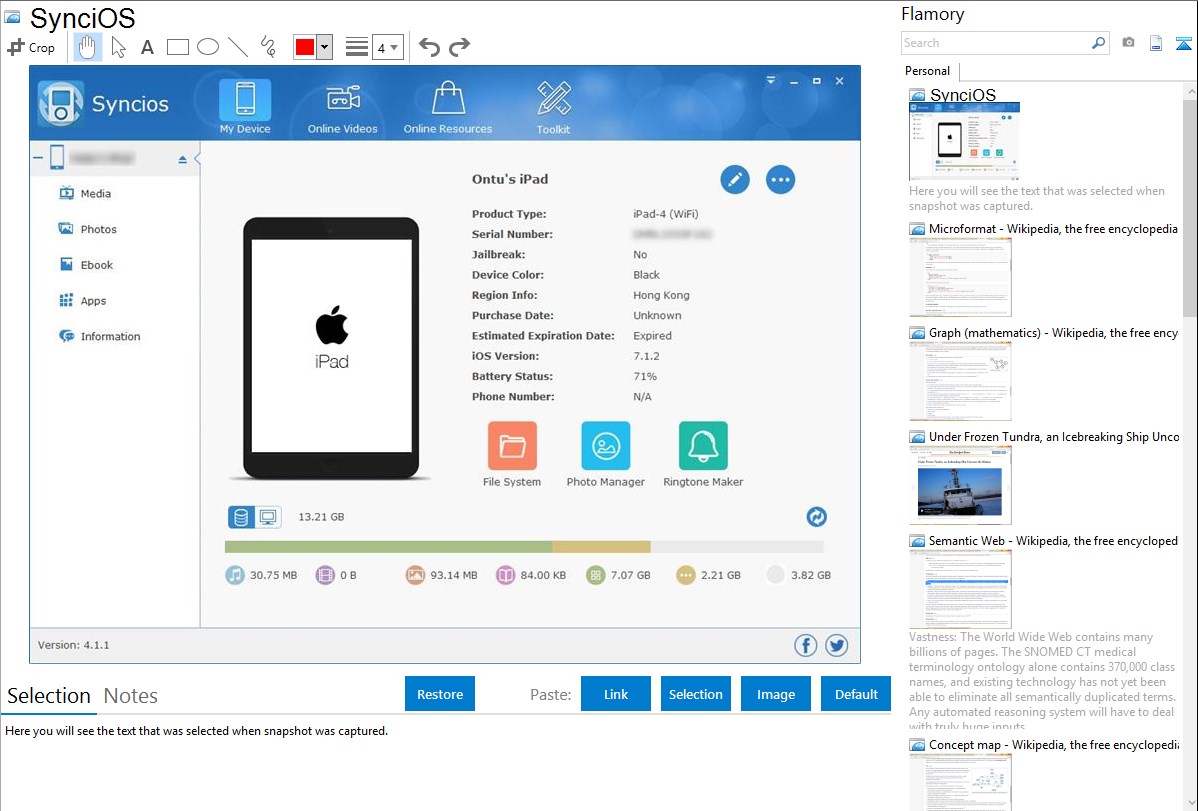Open the line width dropdown

[x=387, y=47]
